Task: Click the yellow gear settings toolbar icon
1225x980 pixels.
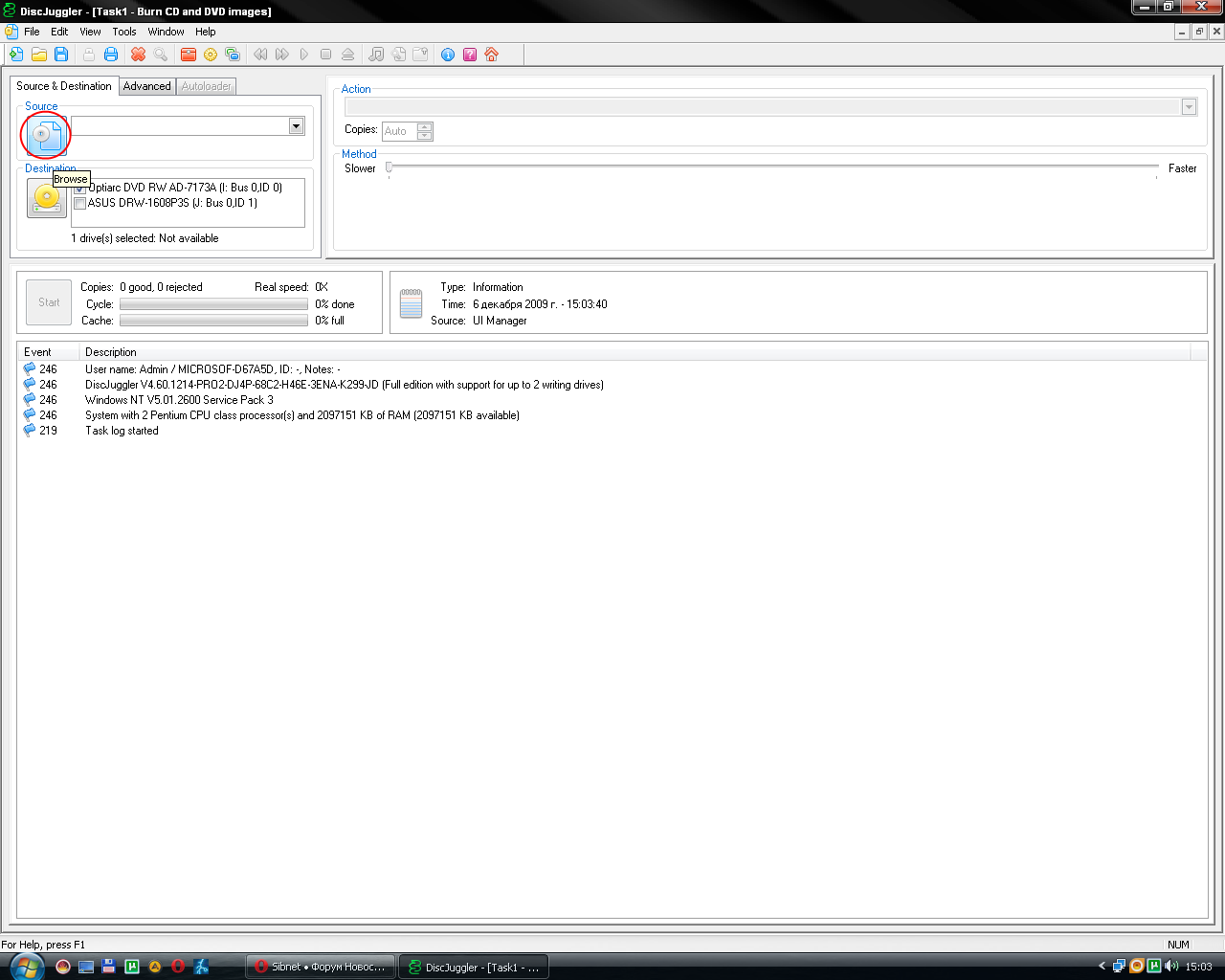Action: click(211, 55)
